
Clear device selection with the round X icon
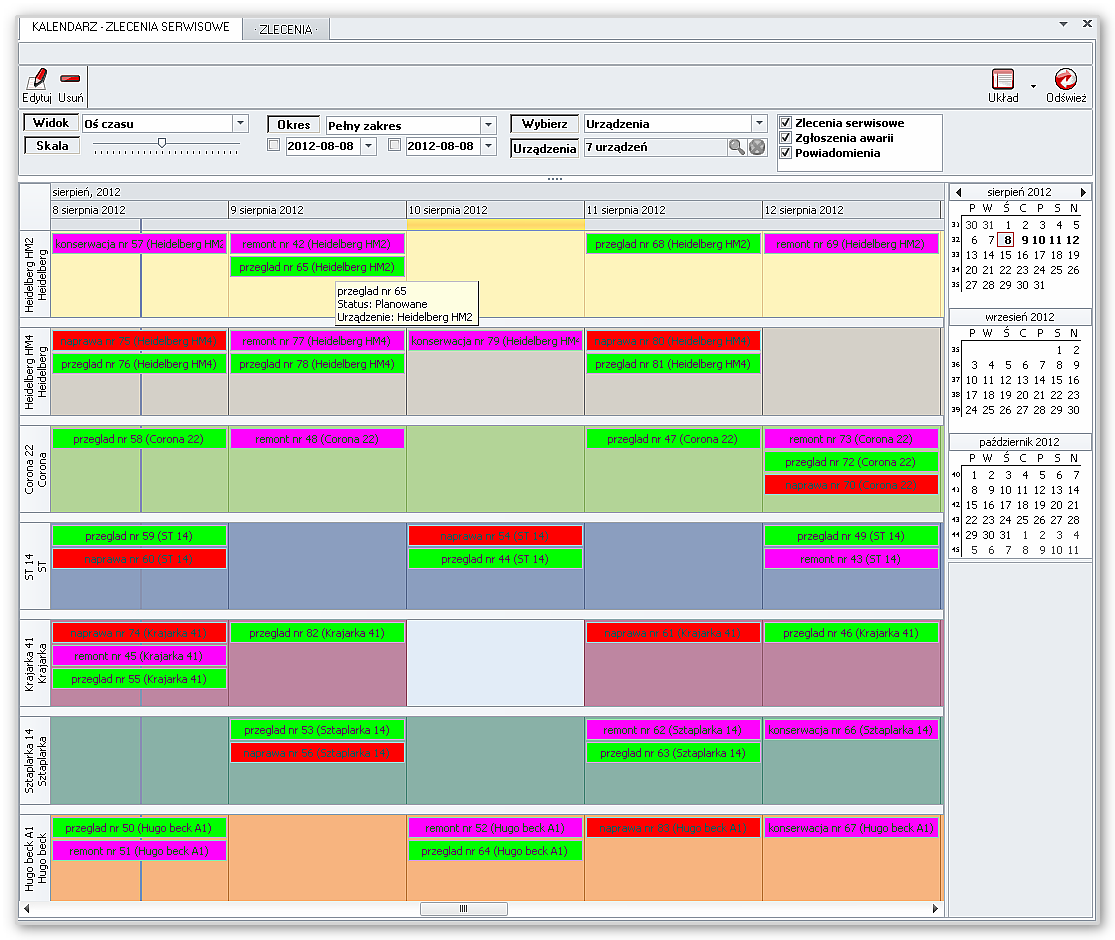coord(758,147)
